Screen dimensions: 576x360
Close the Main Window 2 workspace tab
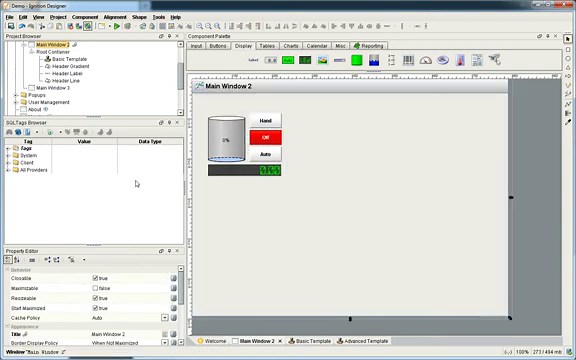click(x=280, y=341)
